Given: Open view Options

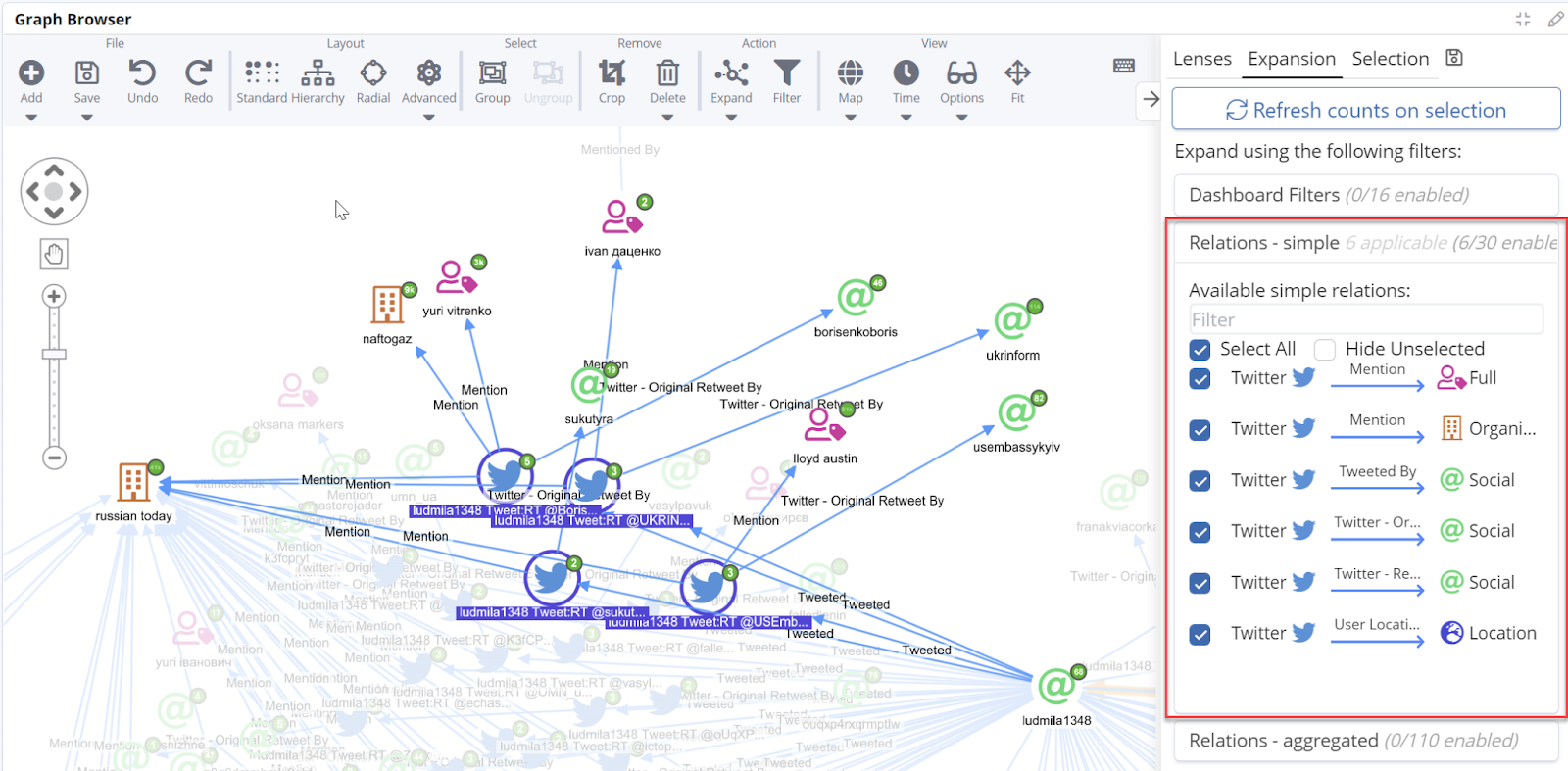Looking at the screenshot, I should 961,72.
